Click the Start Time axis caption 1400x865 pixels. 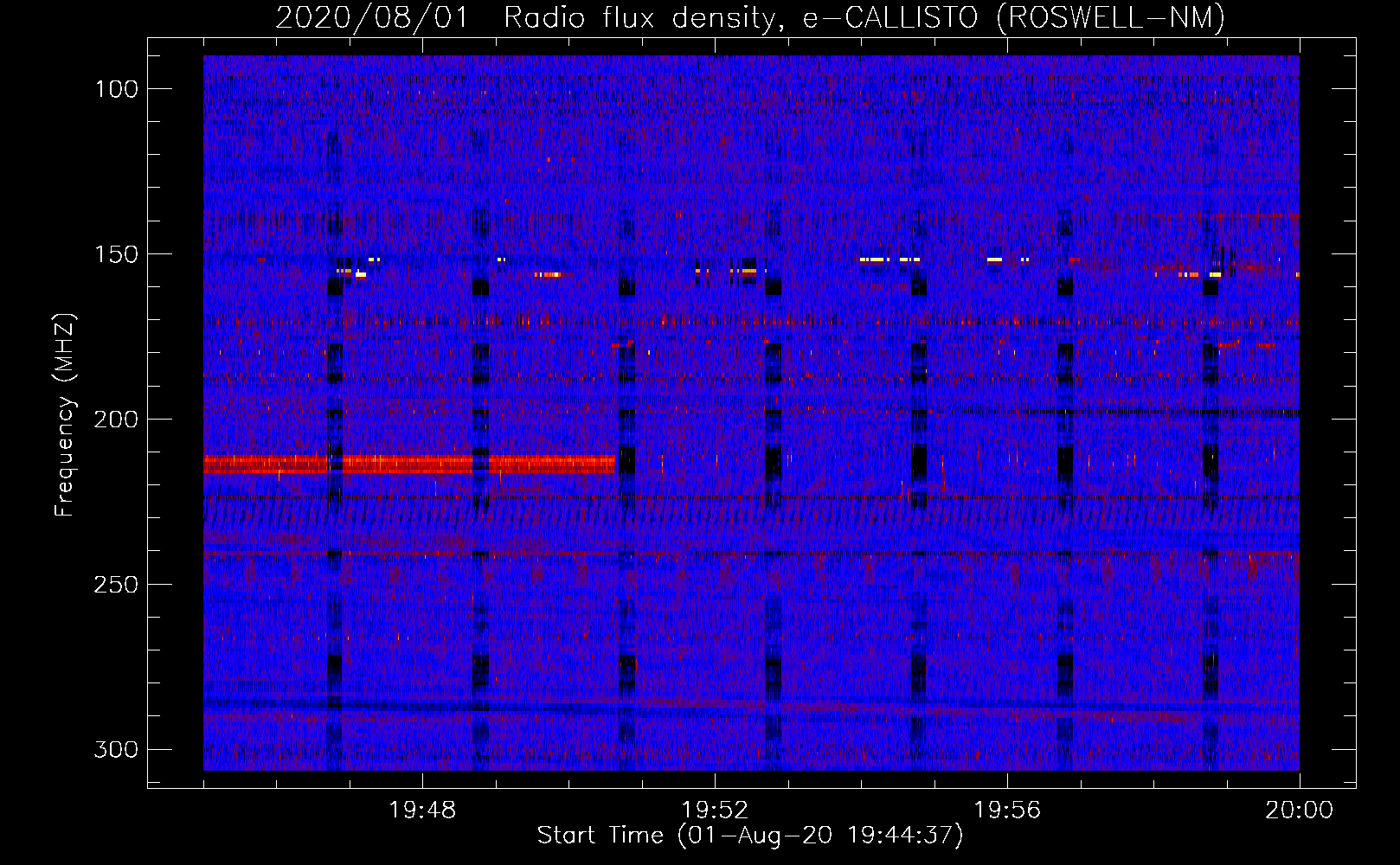click(749, 836)
